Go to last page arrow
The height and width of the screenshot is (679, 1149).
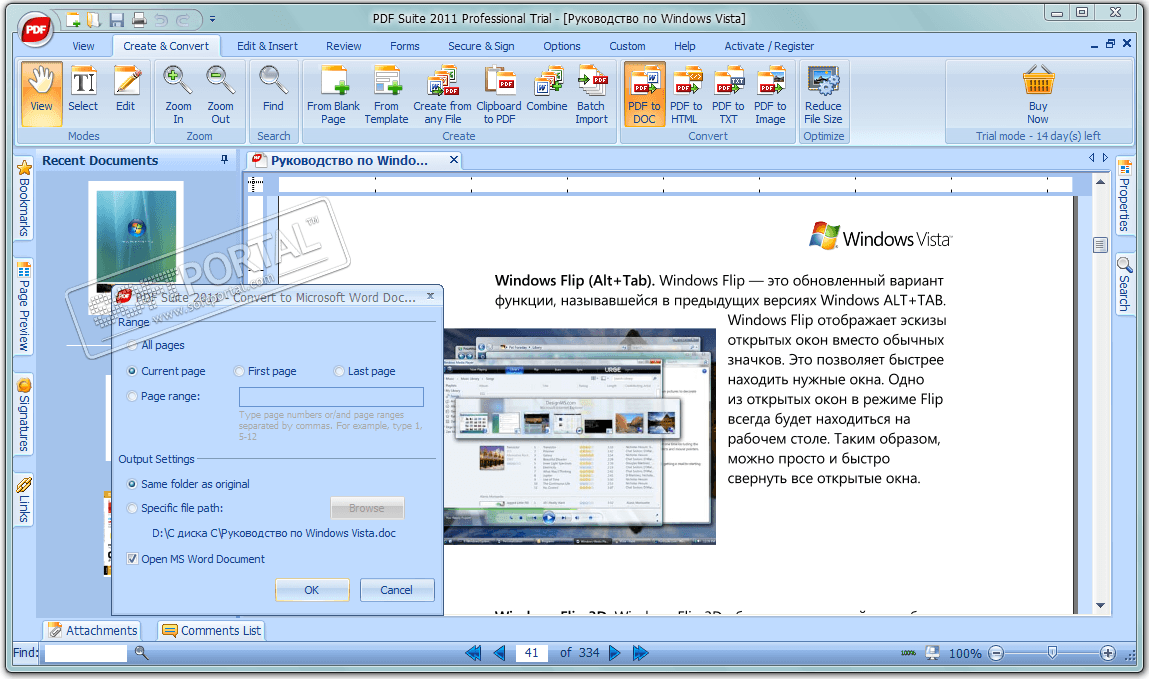640,653
